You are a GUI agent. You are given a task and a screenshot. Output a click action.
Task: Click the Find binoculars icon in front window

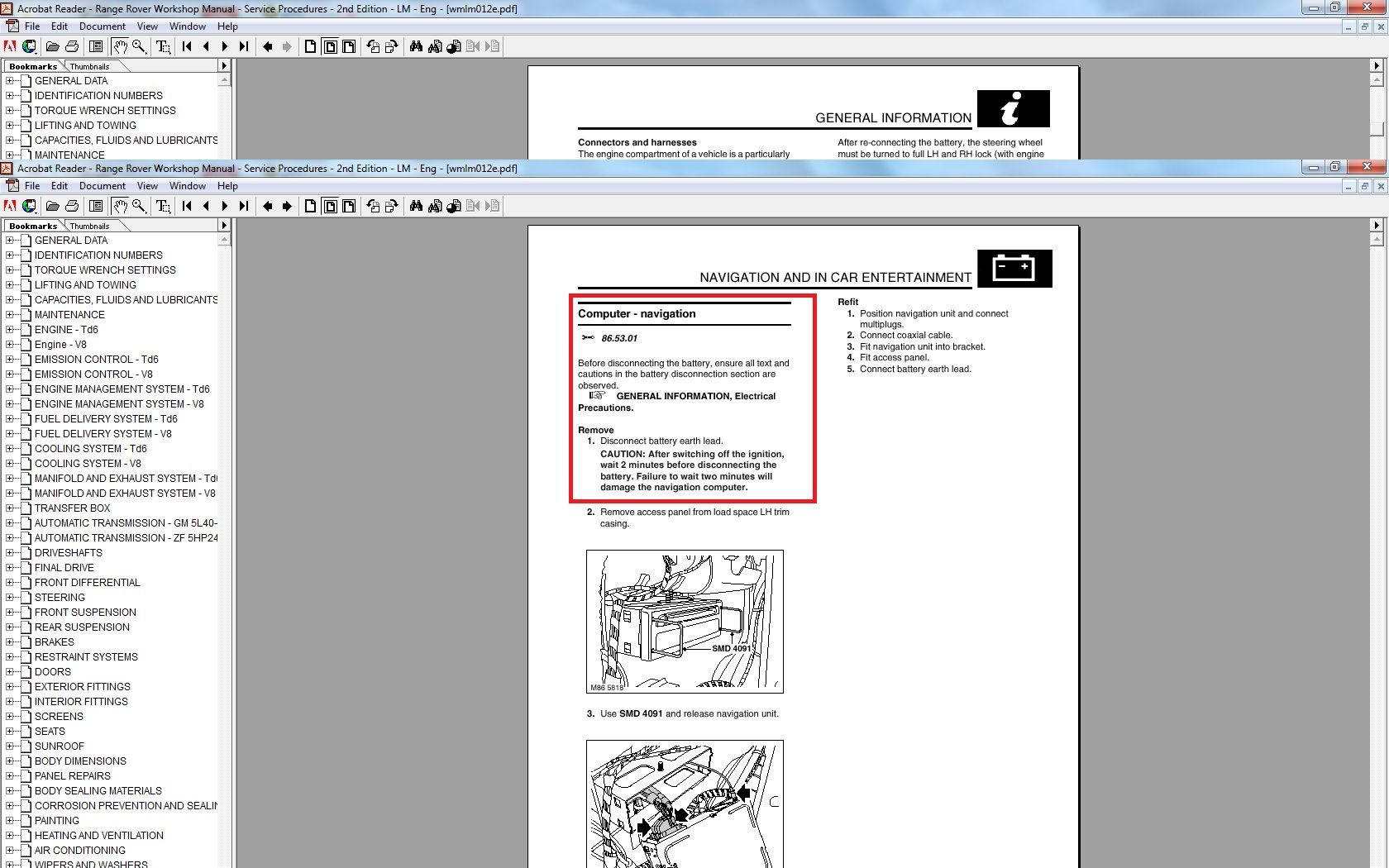(x=416, y=206)
